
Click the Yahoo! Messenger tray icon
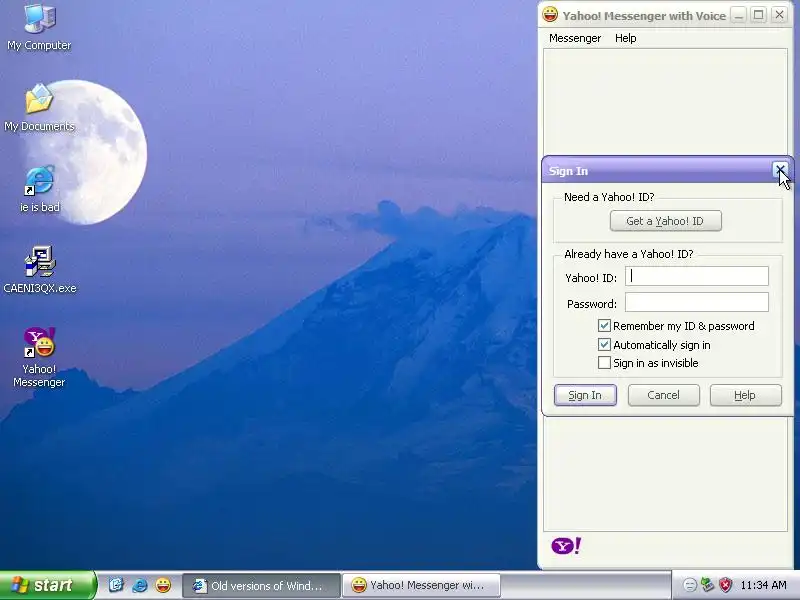[x=690, y=585]
